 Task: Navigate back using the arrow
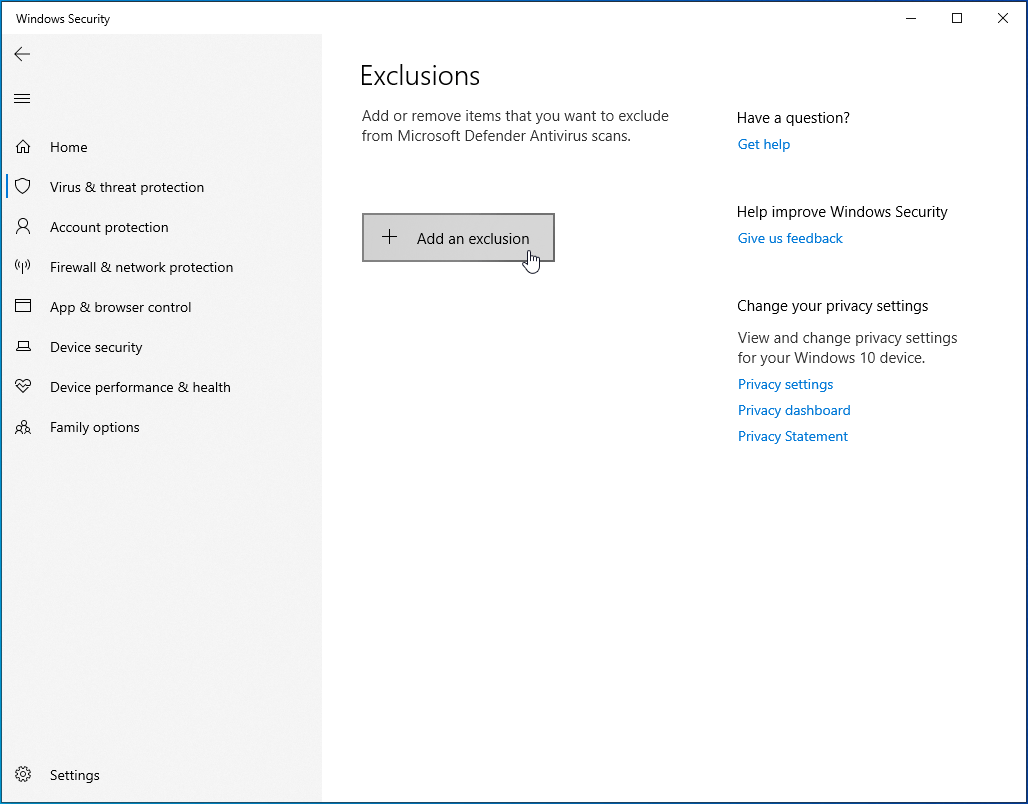click(x=22, y=54)
